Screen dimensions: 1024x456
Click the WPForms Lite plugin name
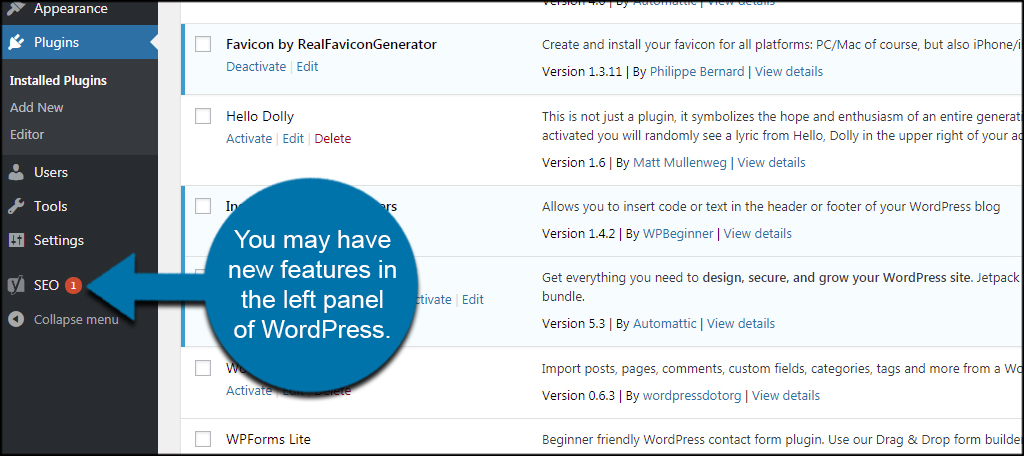[268, 439]
